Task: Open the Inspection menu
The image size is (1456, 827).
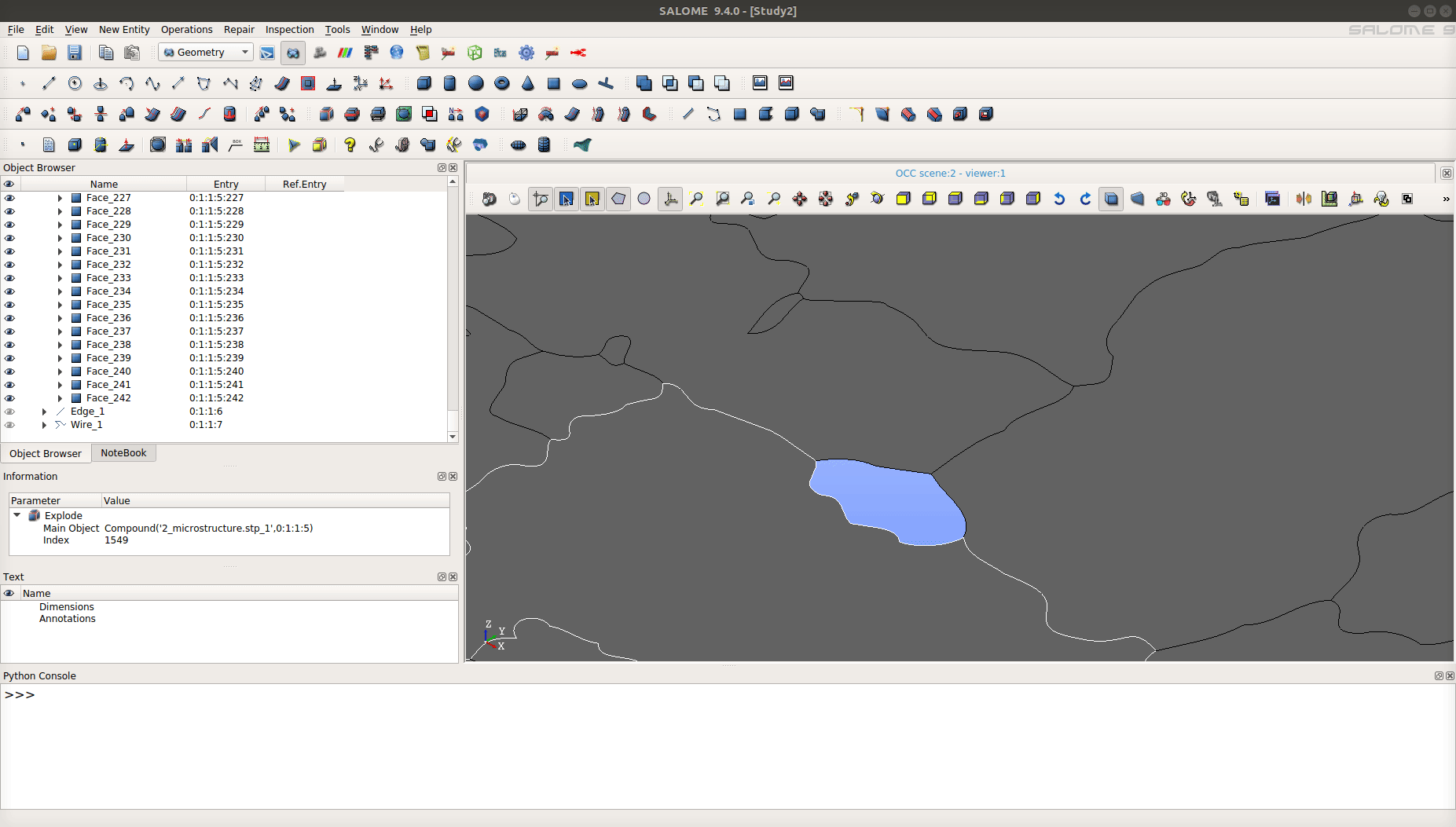Action: [x=289, y=30]
